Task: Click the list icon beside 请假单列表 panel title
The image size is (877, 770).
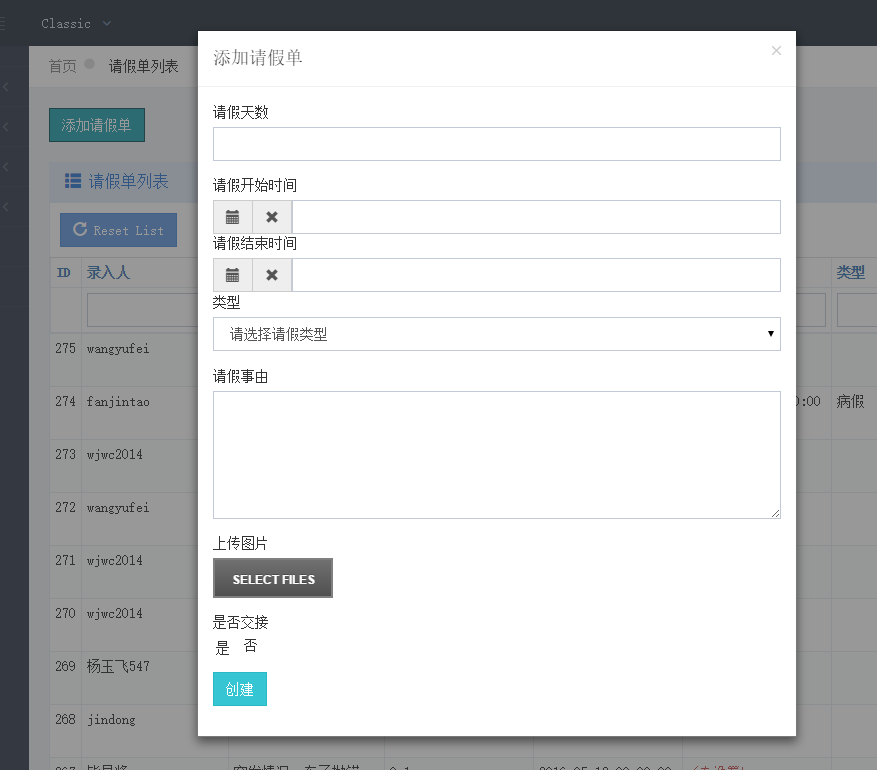Action: click(x=73, y=181)
